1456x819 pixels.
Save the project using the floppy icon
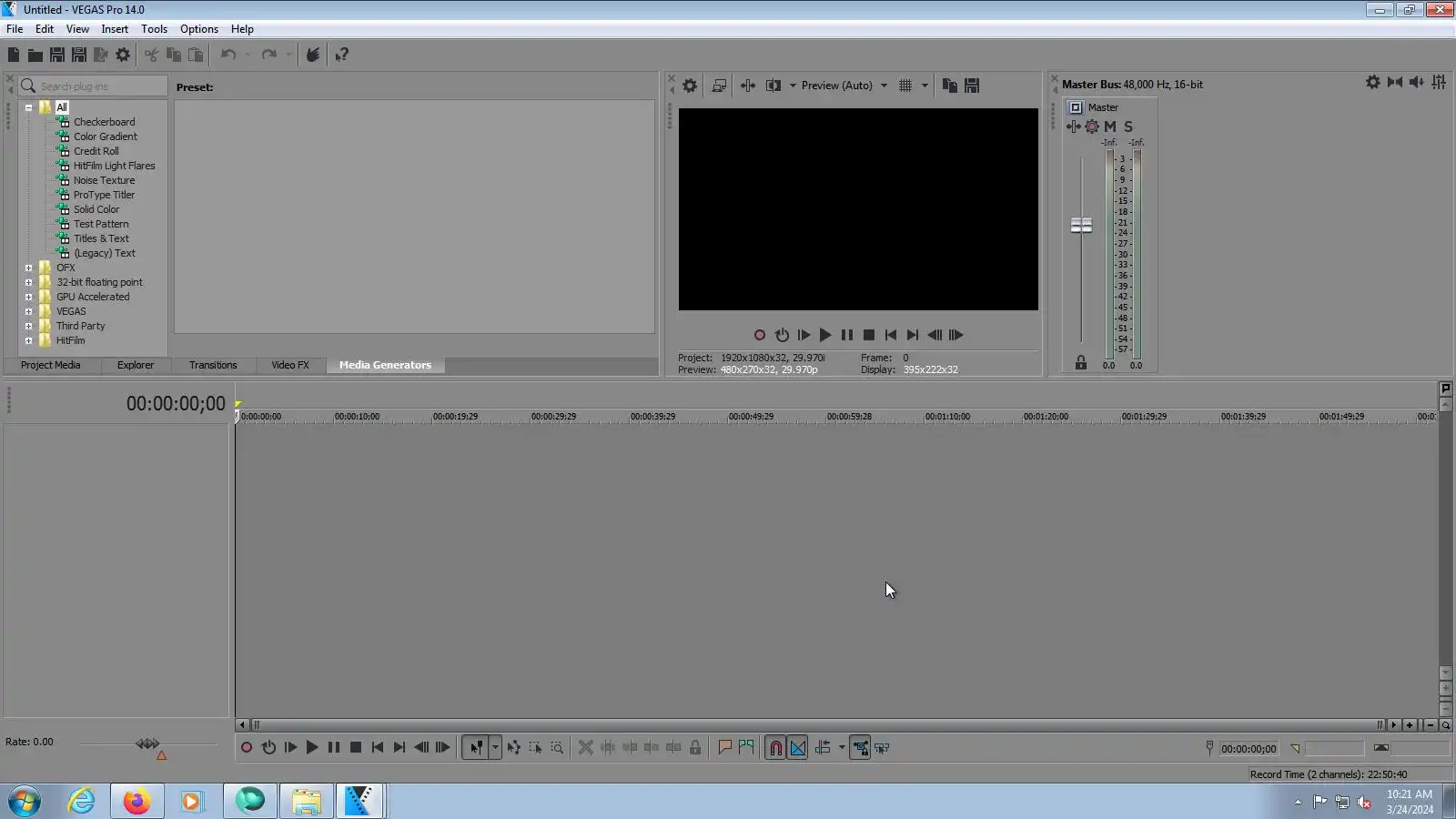point(57,55)
